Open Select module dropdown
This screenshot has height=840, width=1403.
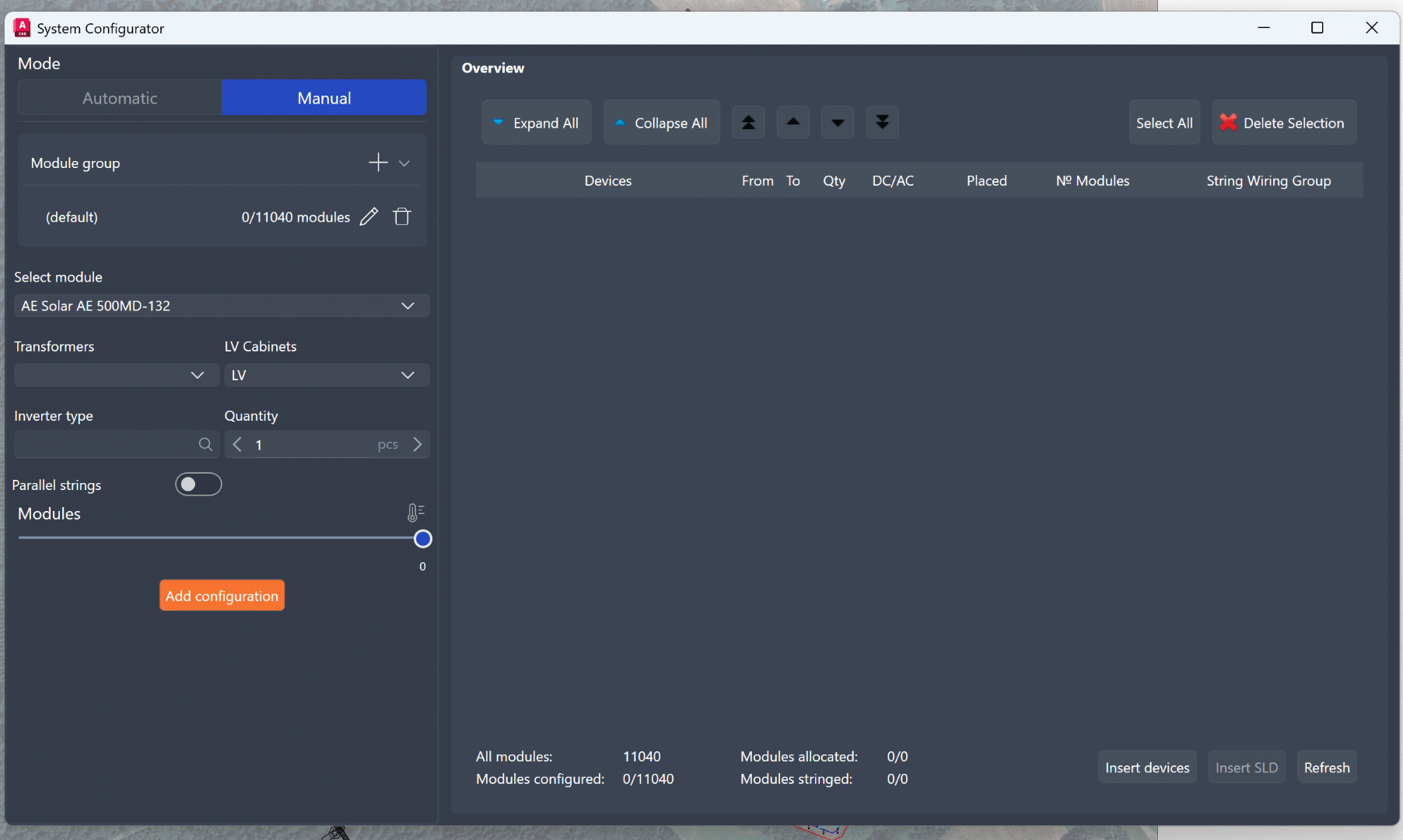pyautogui.click(x=222, y=306)
